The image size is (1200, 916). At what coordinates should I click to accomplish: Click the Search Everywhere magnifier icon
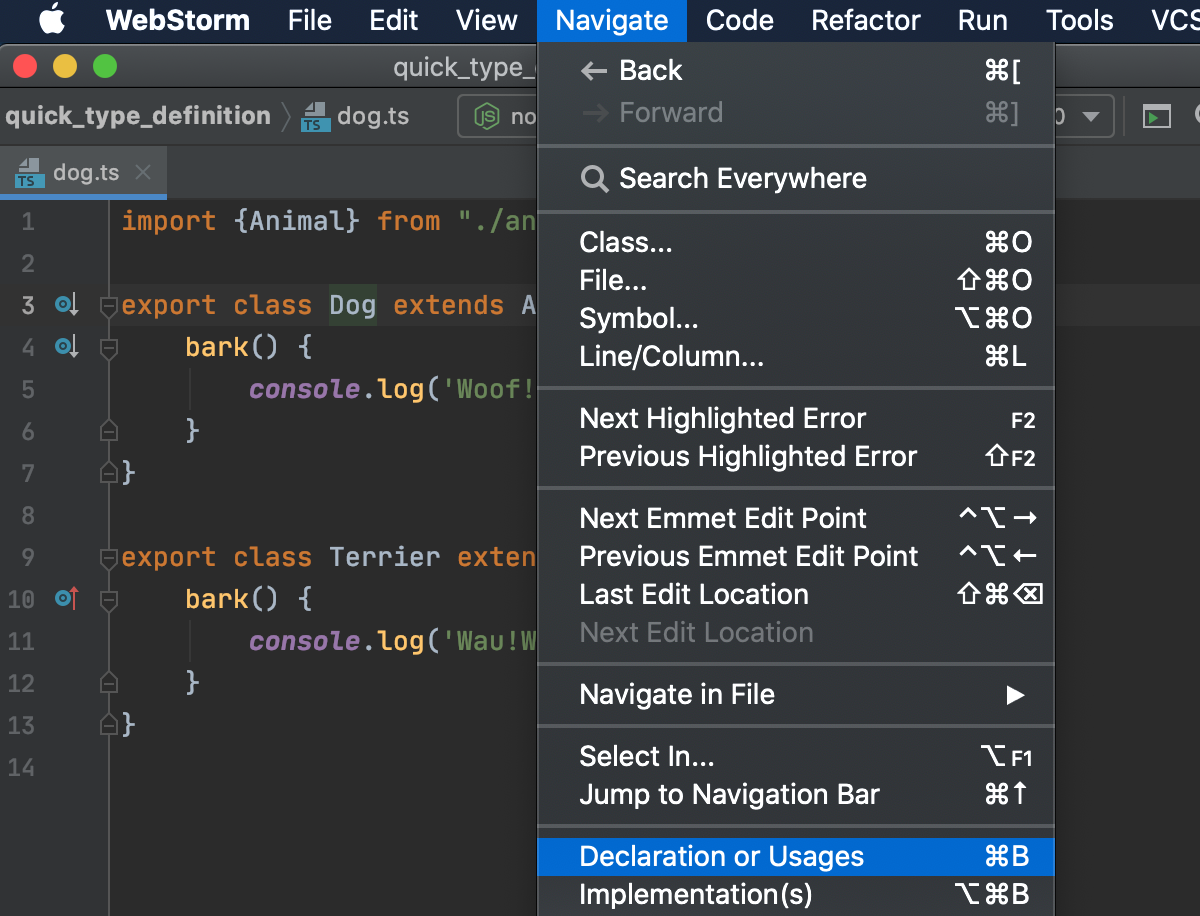(594, 179)
